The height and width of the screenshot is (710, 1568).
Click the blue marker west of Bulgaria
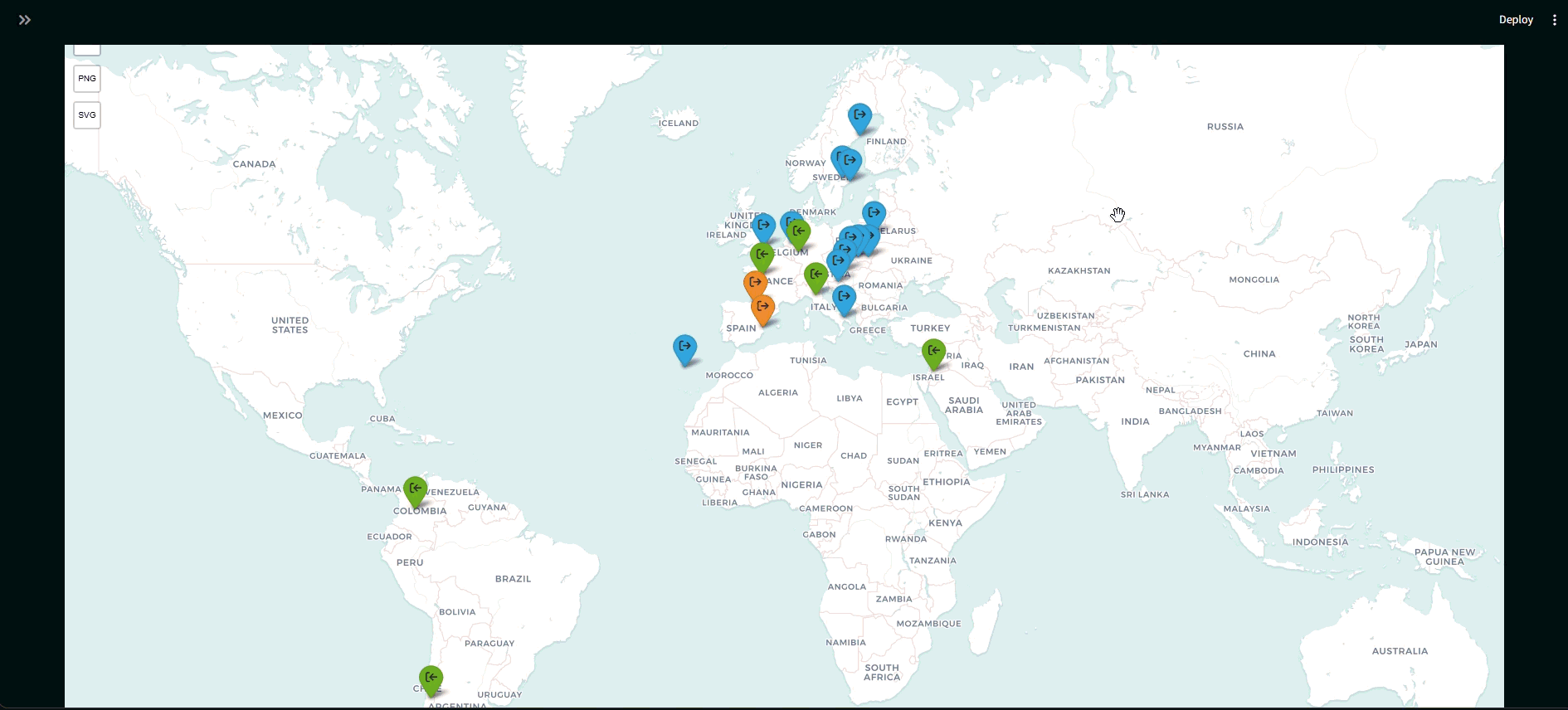[x=844, y=298]
